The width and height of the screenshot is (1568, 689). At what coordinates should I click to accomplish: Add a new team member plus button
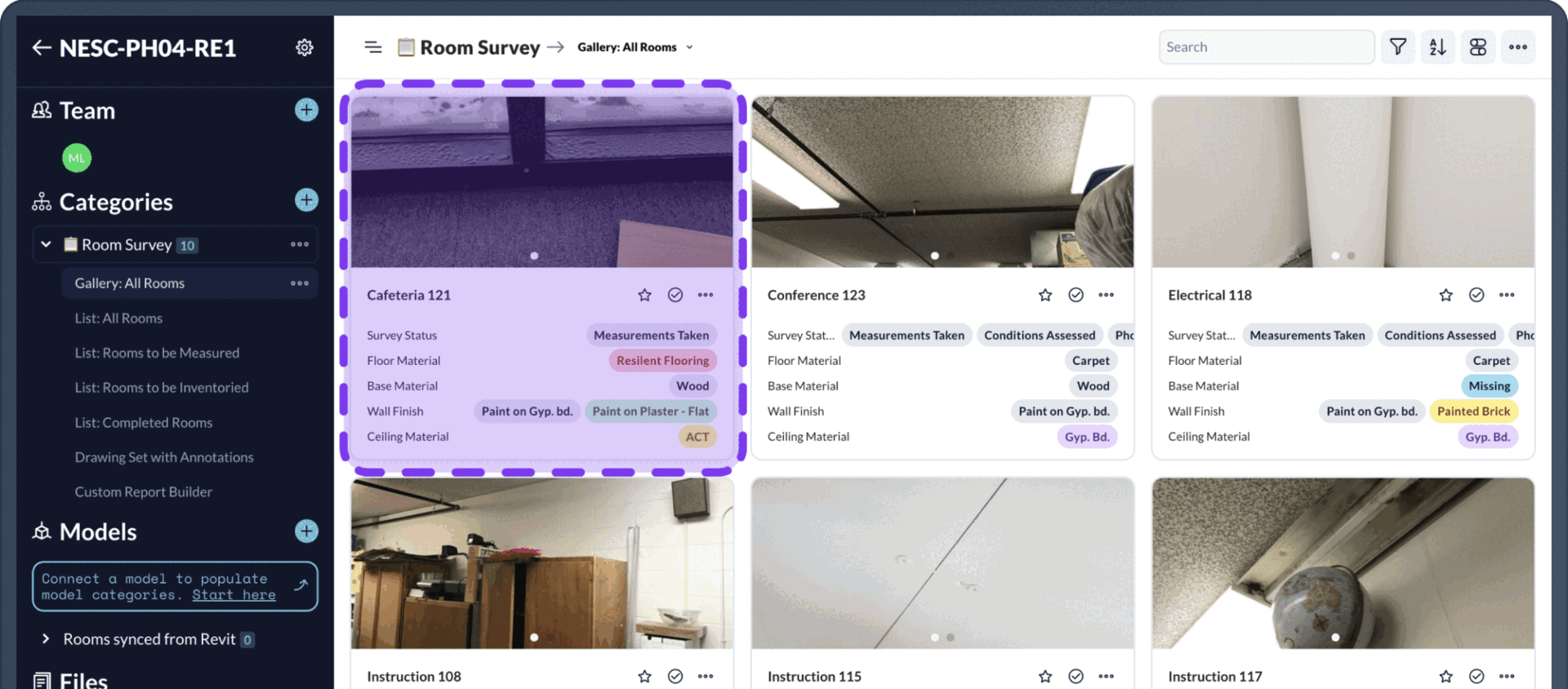[306, 110]
